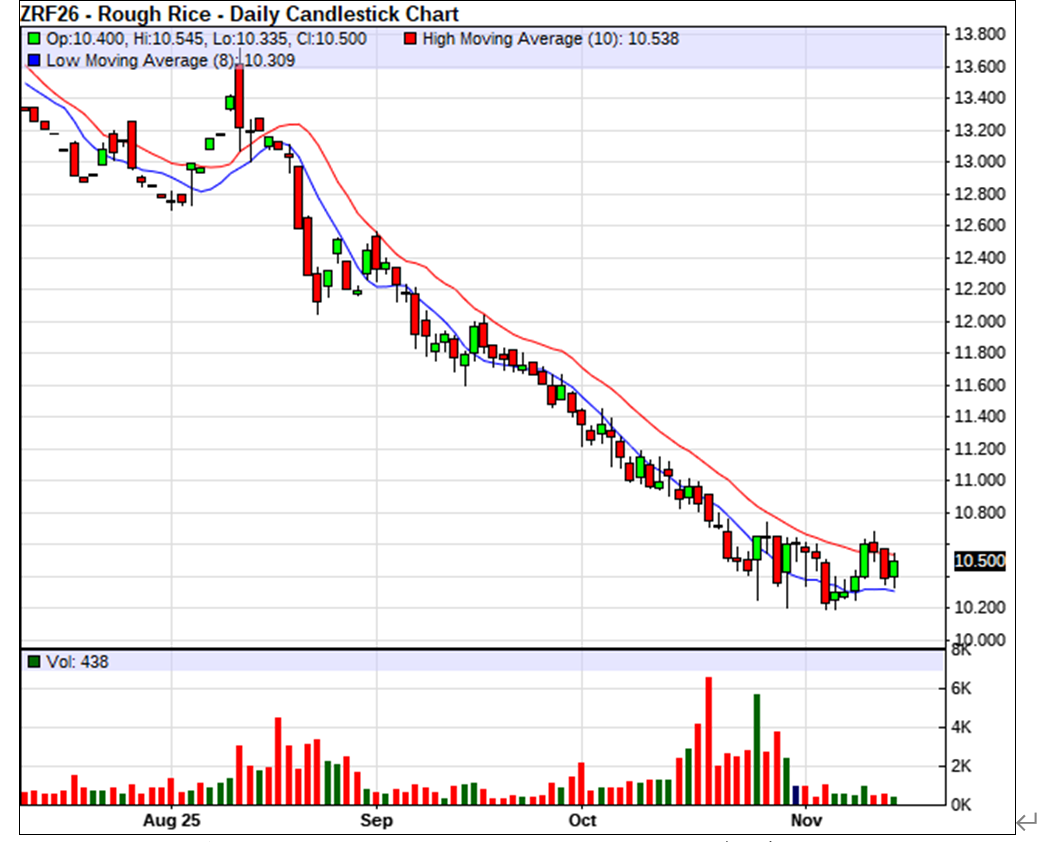
Task: Select the Oct label on the time axis
Action: point(582,822)
